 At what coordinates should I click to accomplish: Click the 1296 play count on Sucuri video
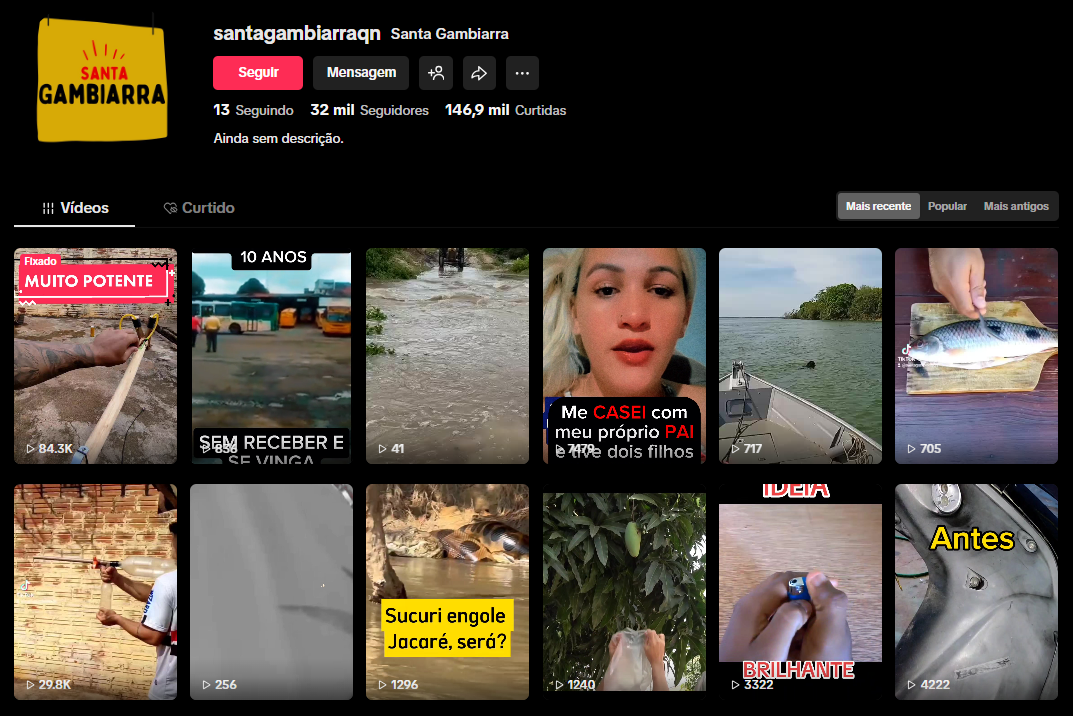398,685
